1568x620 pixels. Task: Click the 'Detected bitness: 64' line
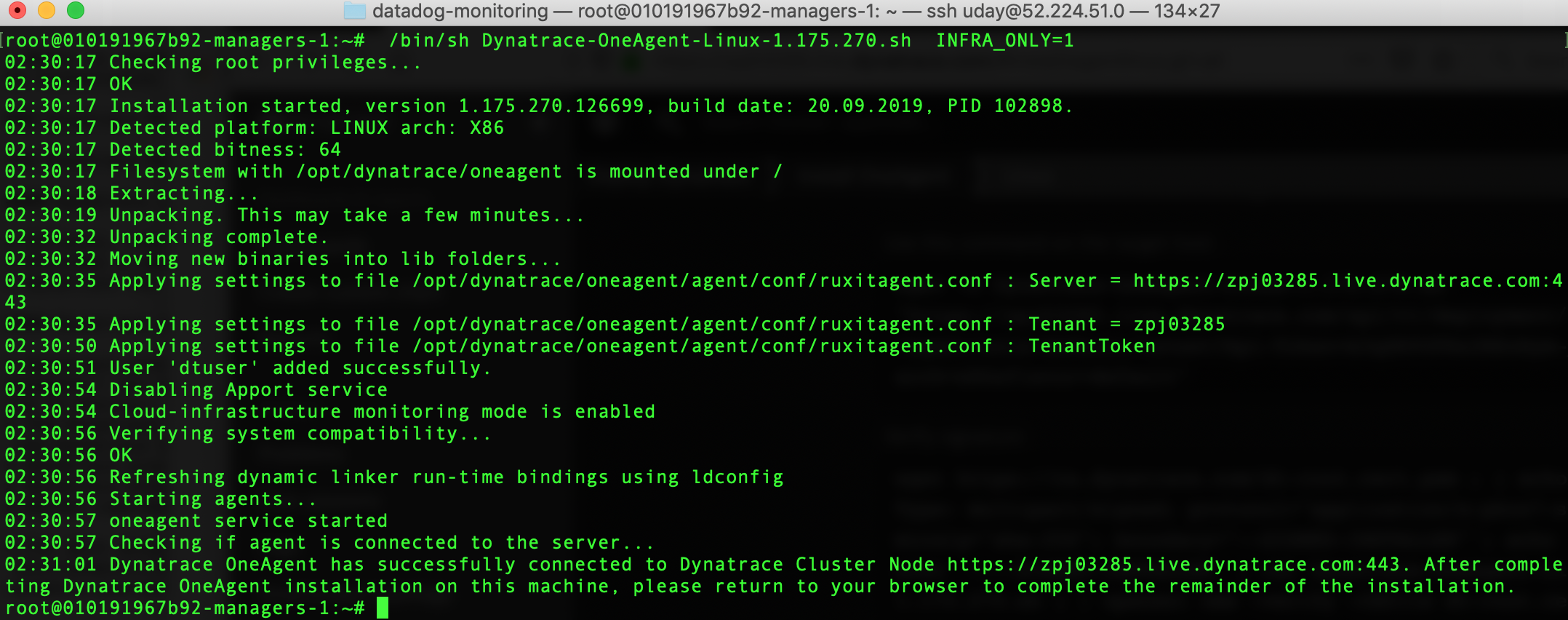pyautogui.click(x=173, y=150)
